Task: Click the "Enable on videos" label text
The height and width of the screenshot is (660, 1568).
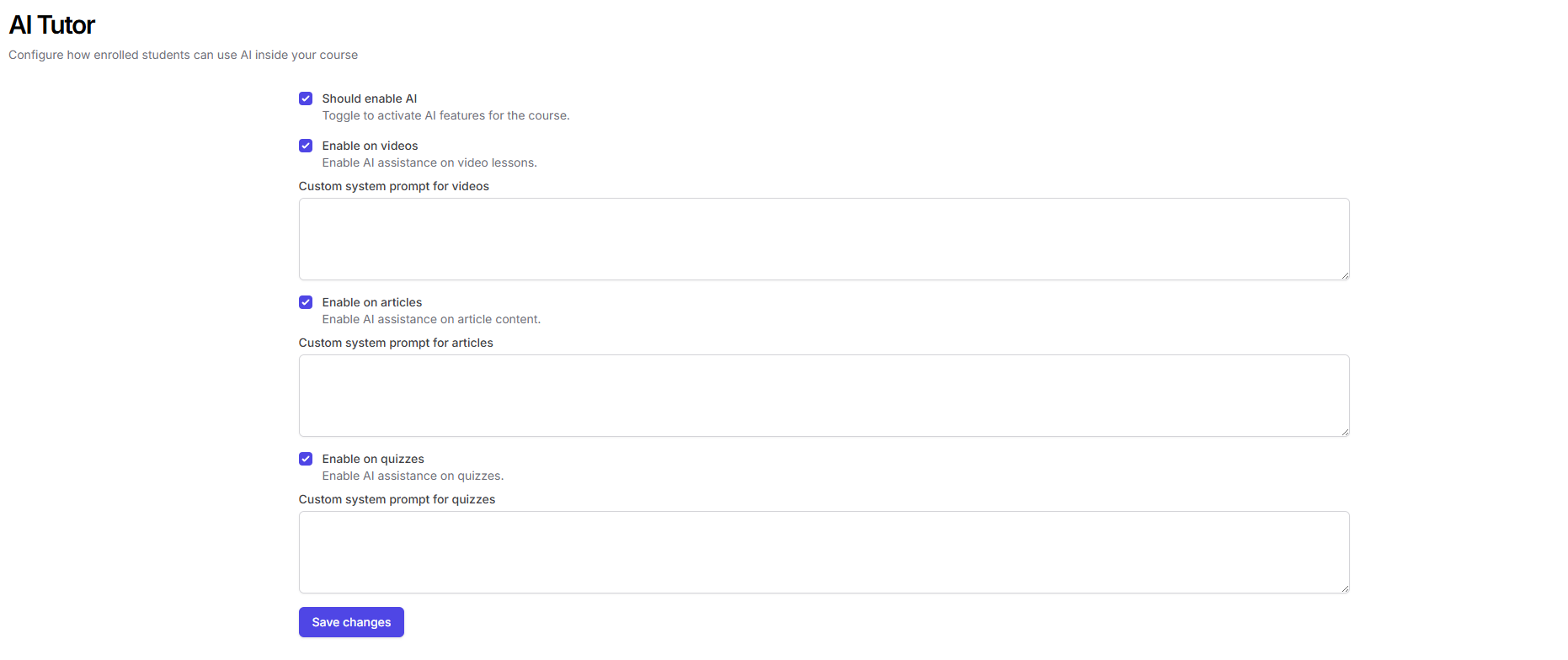Action: pyautogui.click(x=370, y=146)
